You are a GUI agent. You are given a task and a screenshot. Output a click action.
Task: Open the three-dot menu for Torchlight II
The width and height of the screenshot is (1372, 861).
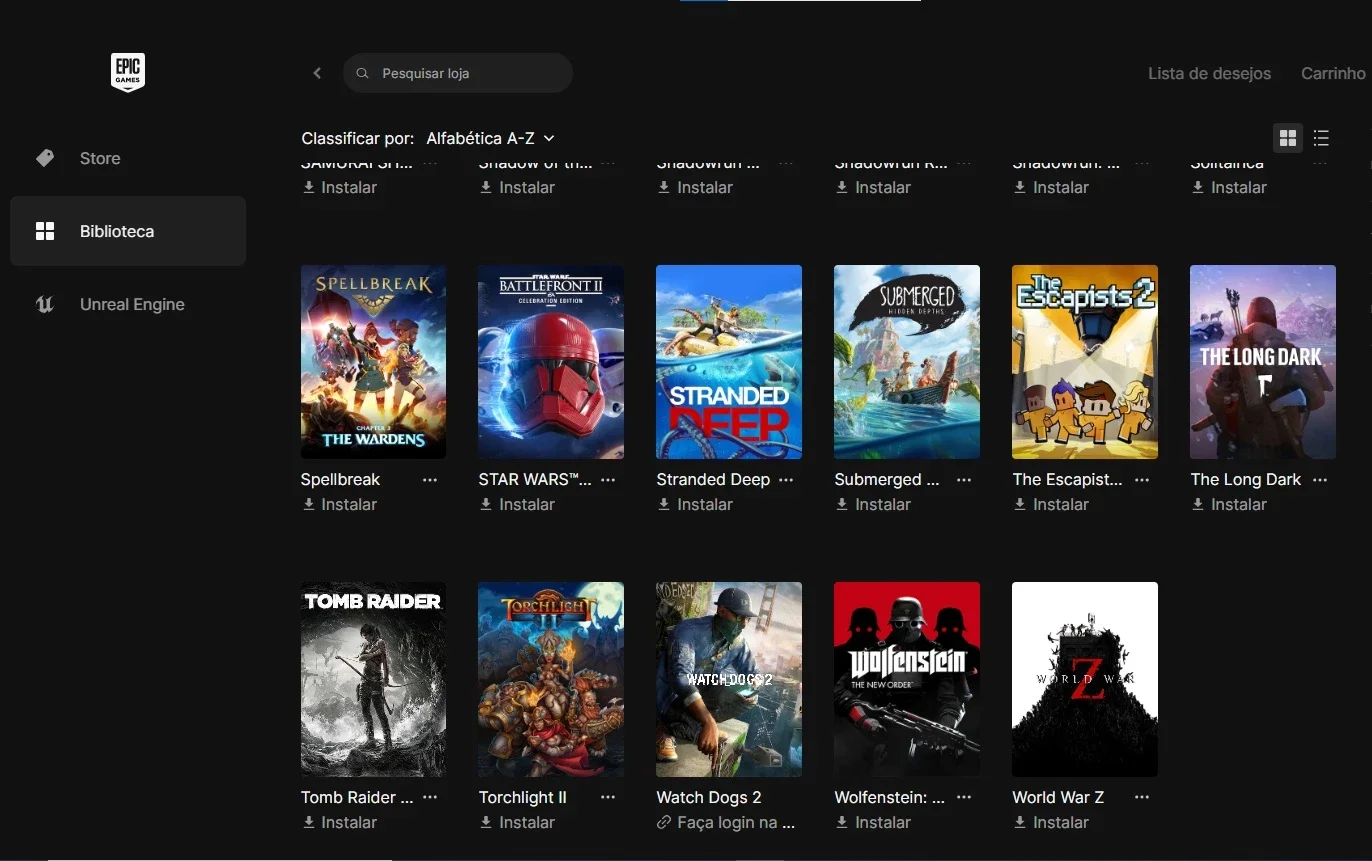pyautogui.click(x=608, y=797)
